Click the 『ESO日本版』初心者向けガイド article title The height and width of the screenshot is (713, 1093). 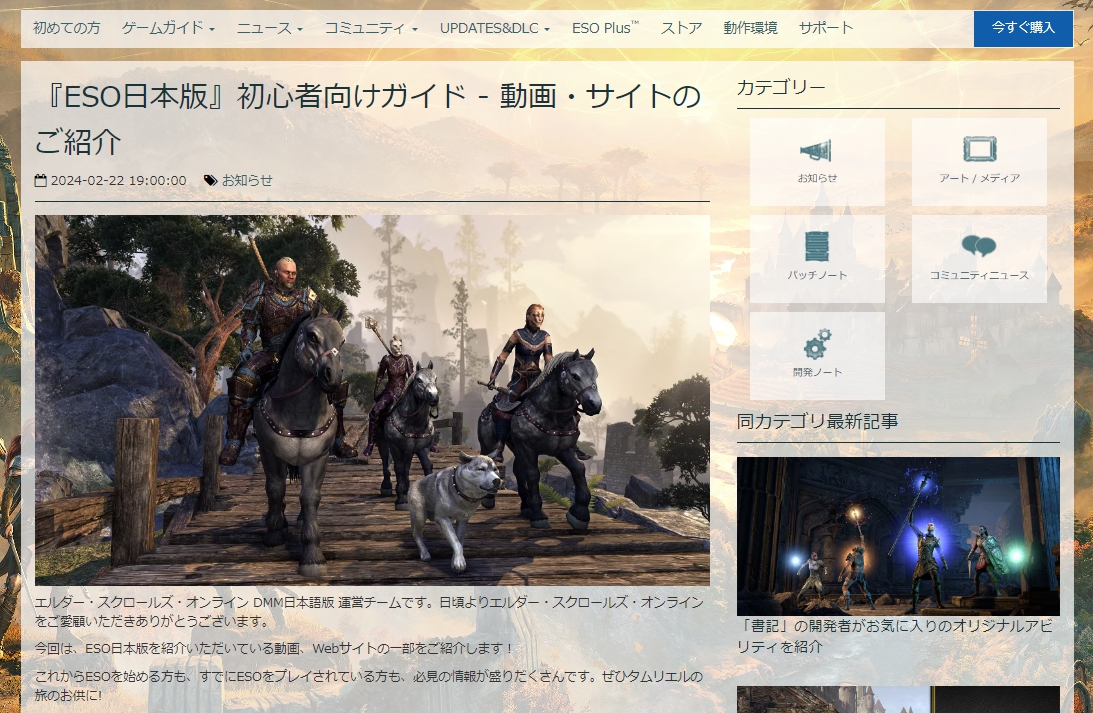[x=369, y=118]
